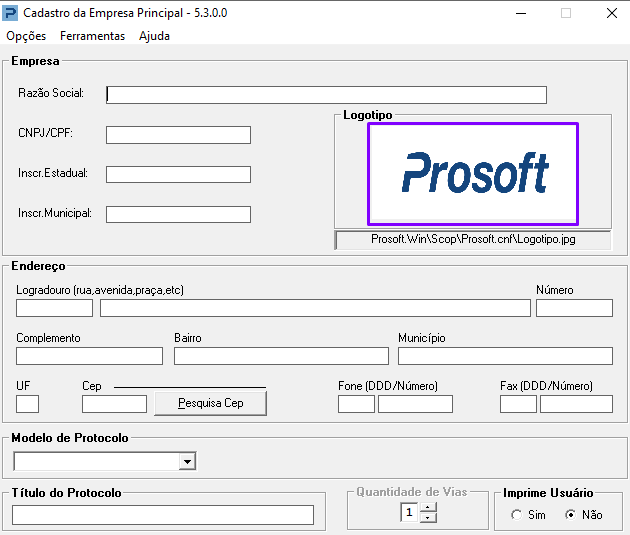Click the Logradouro street name field
Screen dimensions: 630x535
315,308
